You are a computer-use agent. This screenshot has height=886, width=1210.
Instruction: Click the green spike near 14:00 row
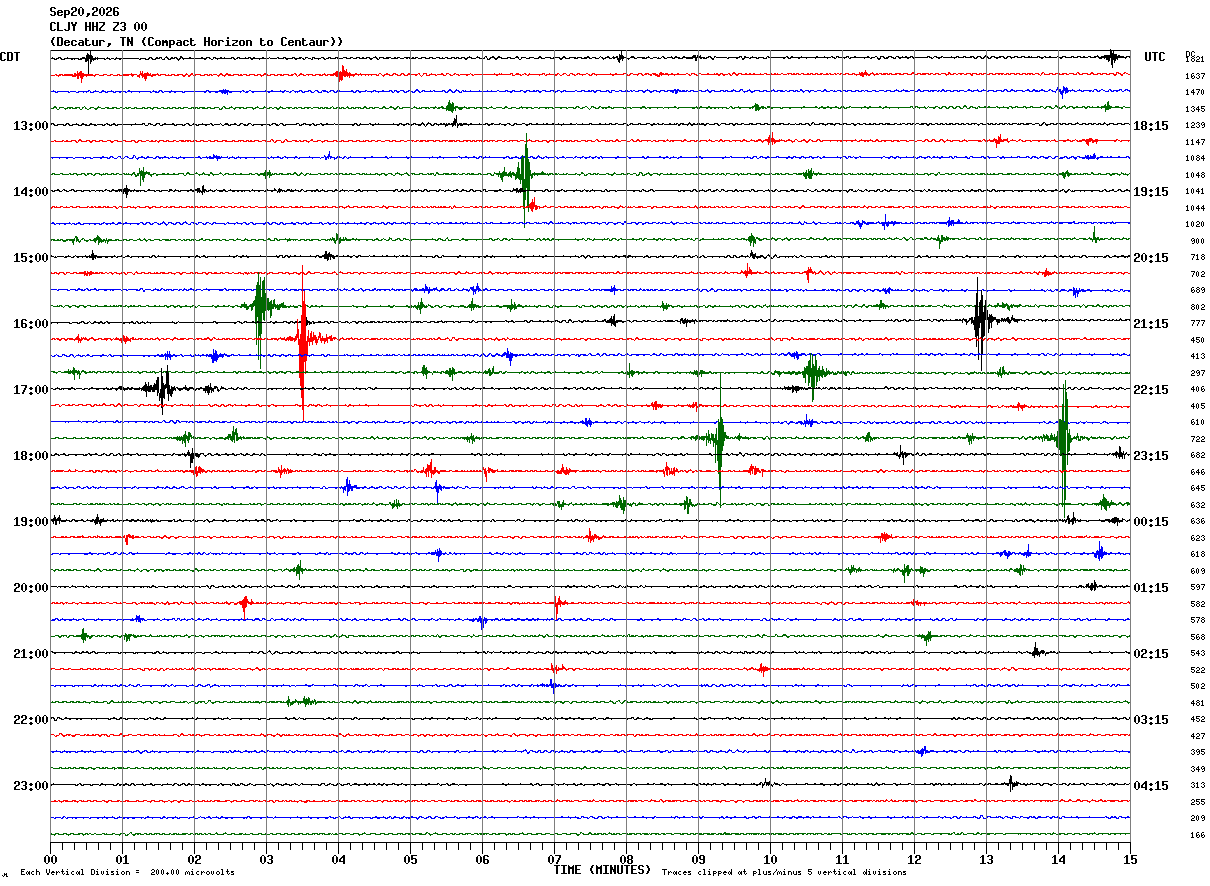click(525, 175)
